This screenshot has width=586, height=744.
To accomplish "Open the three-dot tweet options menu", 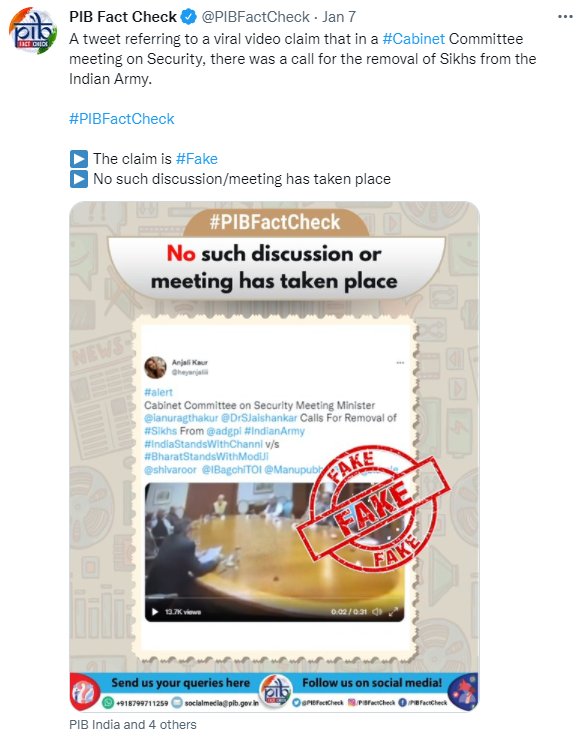I will [x=565, y=17].
